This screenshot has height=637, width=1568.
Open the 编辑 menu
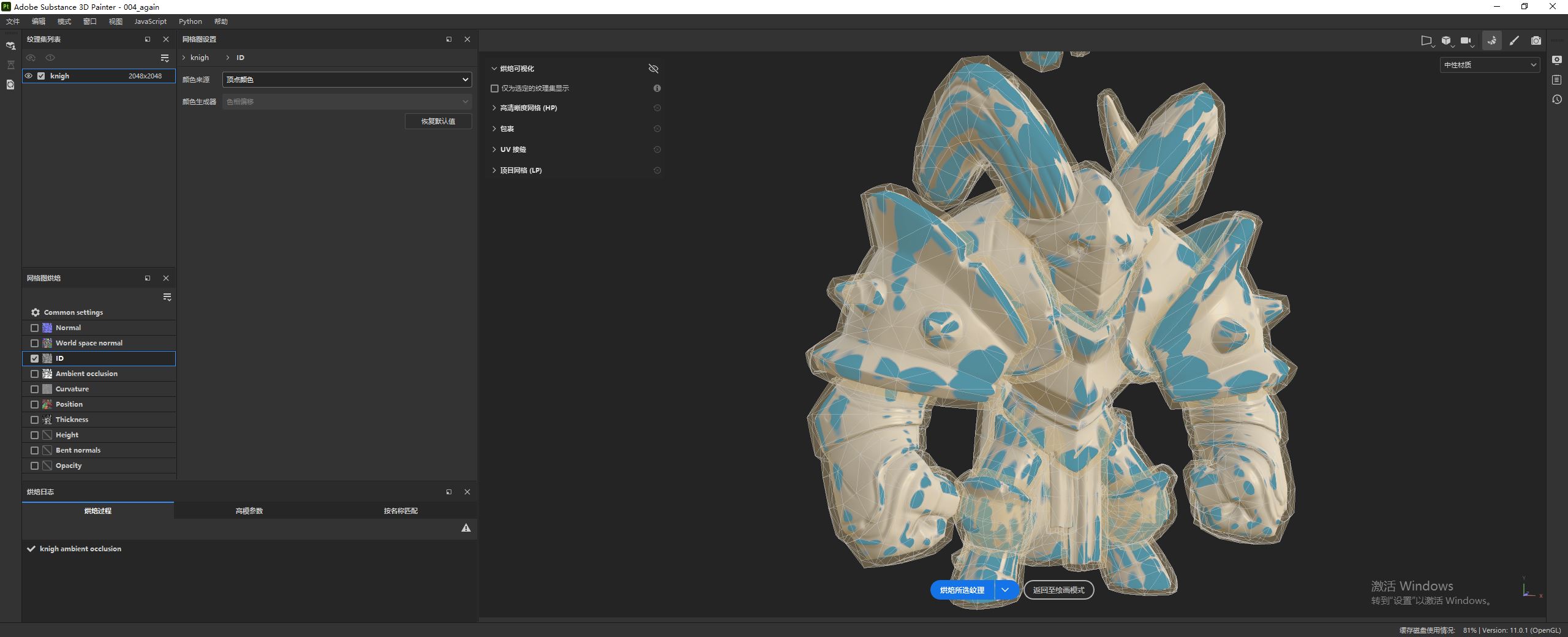[39, 21]
